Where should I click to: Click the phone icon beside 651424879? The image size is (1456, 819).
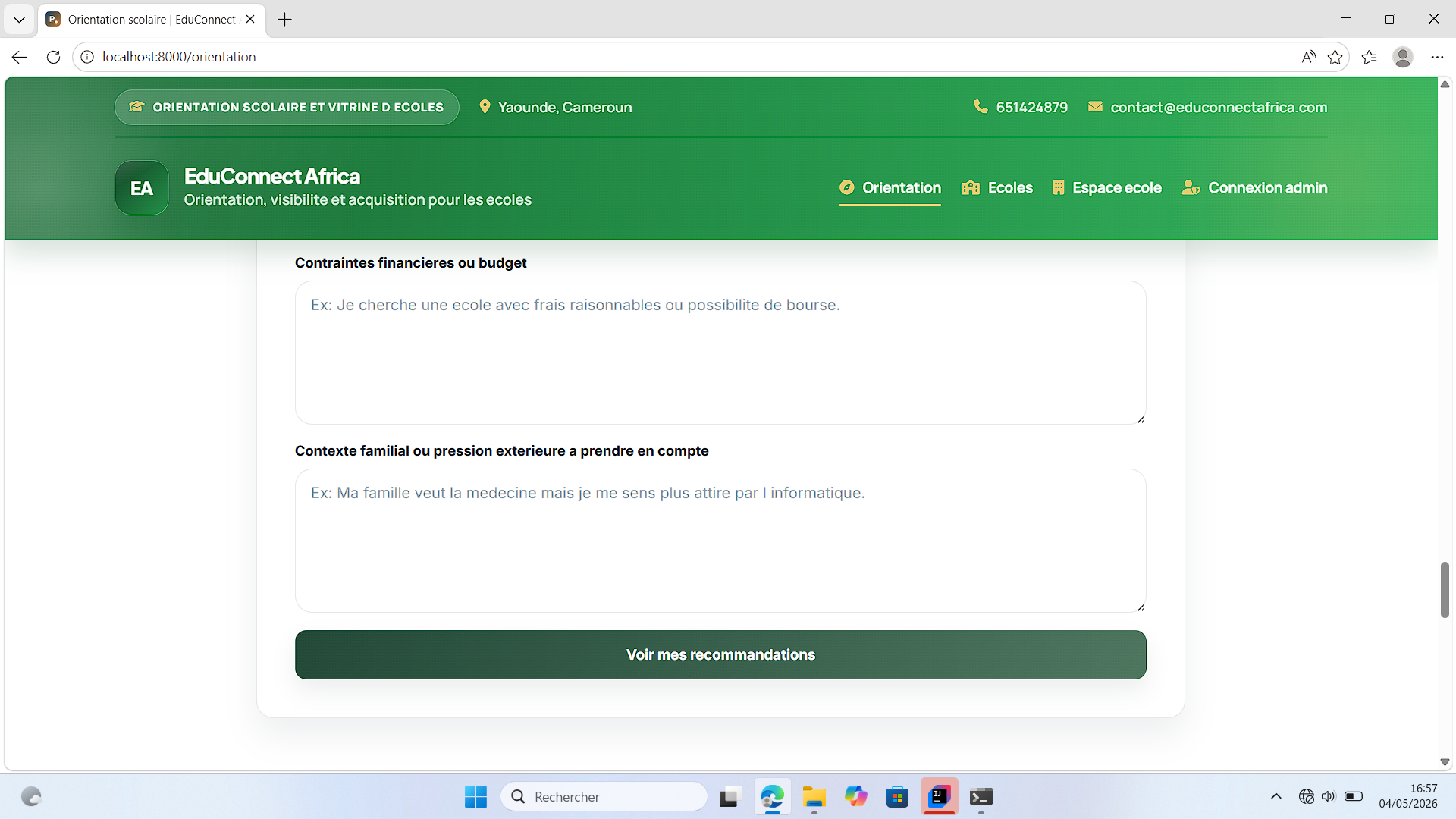pyautogui.click(x=981, y=107)
